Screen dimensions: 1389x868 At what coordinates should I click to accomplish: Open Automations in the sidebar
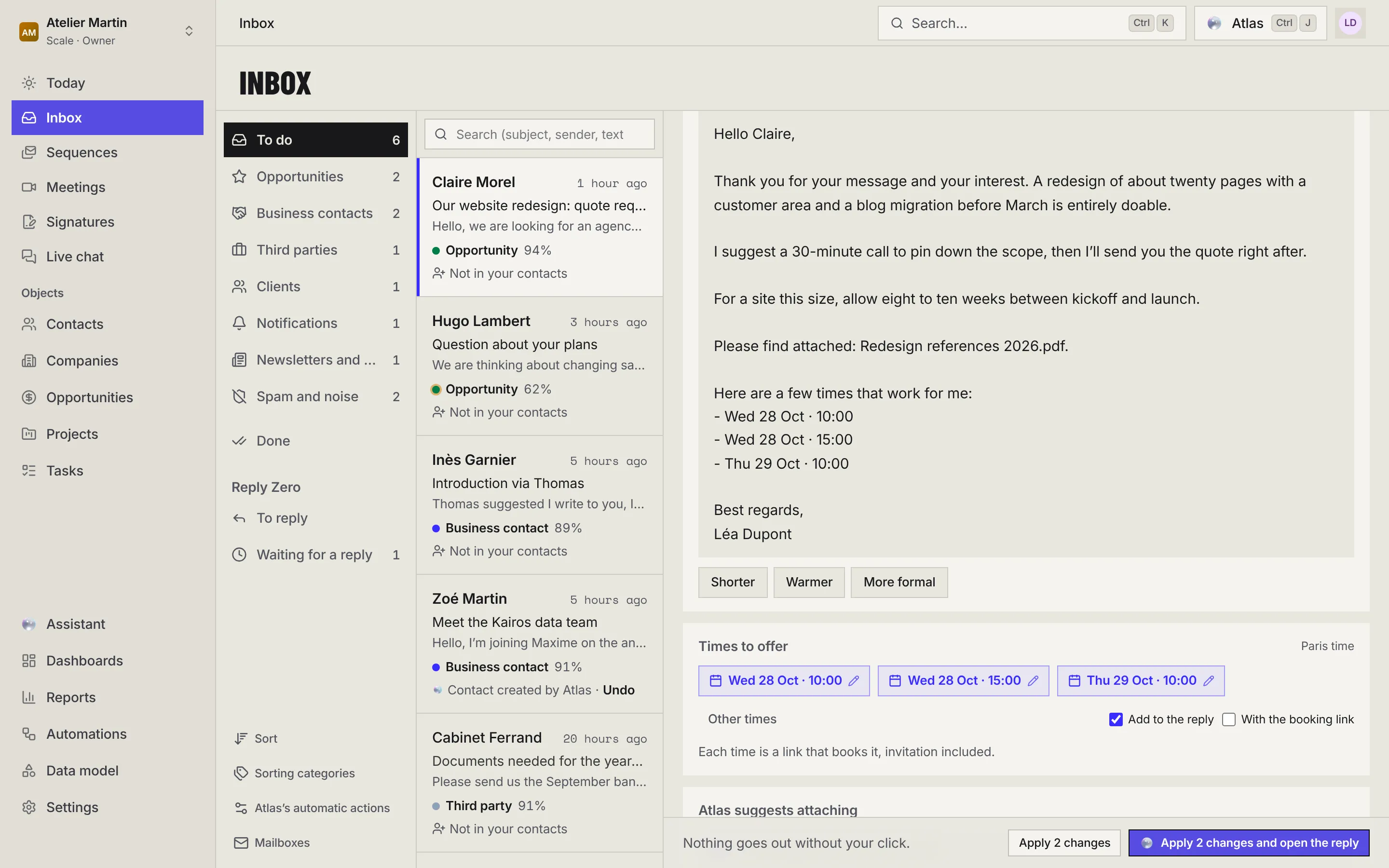[108, 734]
